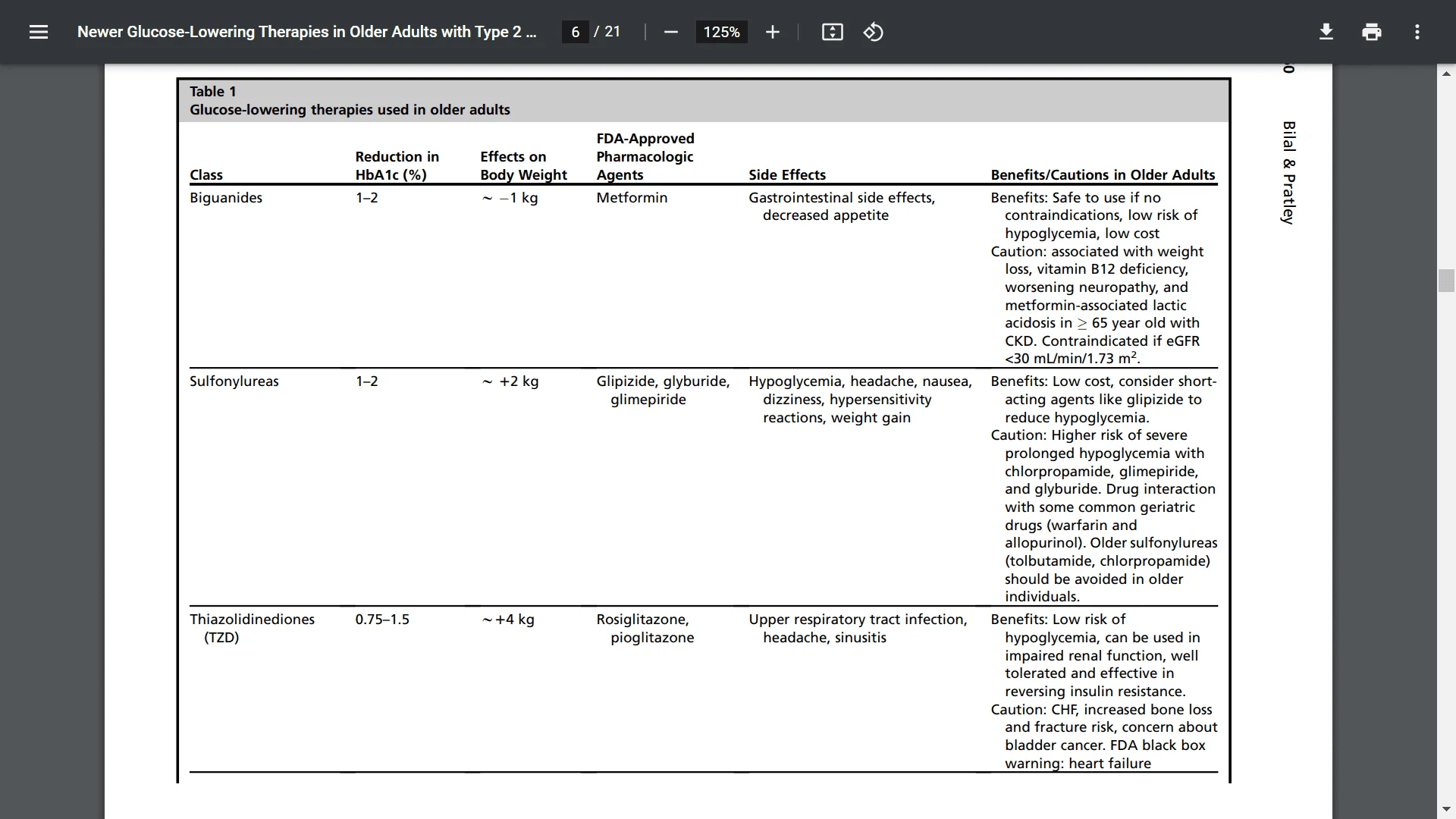The width and height of the screenshot is (1456, 819).
Task: Click 'Hypoglycemia, headache, nausea' side effects text
Action: [860, 381]
